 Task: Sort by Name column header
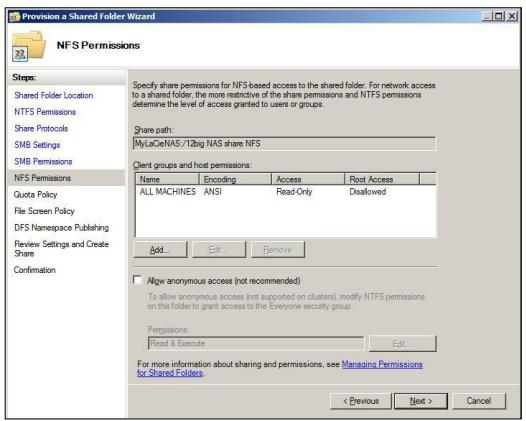[x=167, y=179]
